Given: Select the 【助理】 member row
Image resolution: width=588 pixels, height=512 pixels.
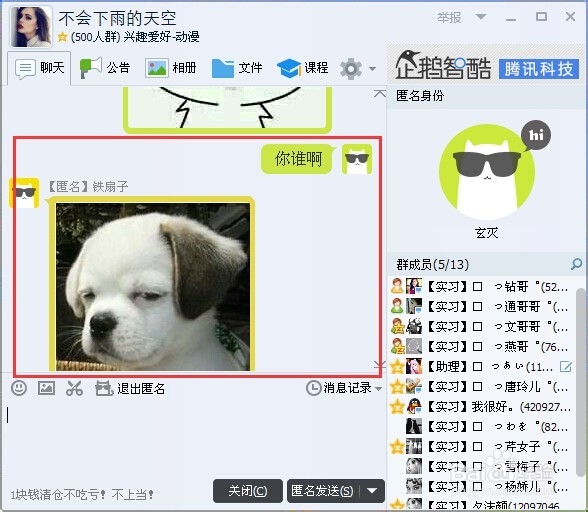Looking at the screenshot, I should tap(482, 366).
